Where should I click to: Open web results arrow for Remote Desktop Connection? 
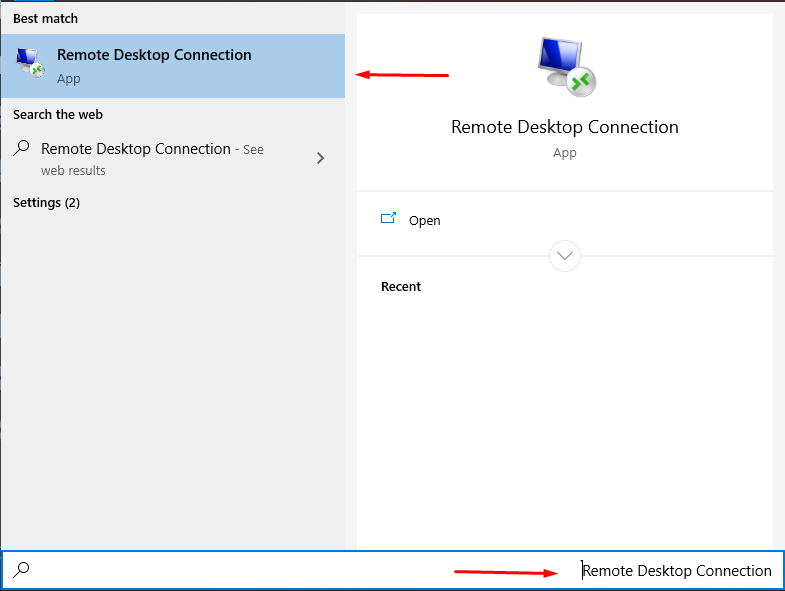click(x=320, y=158)
